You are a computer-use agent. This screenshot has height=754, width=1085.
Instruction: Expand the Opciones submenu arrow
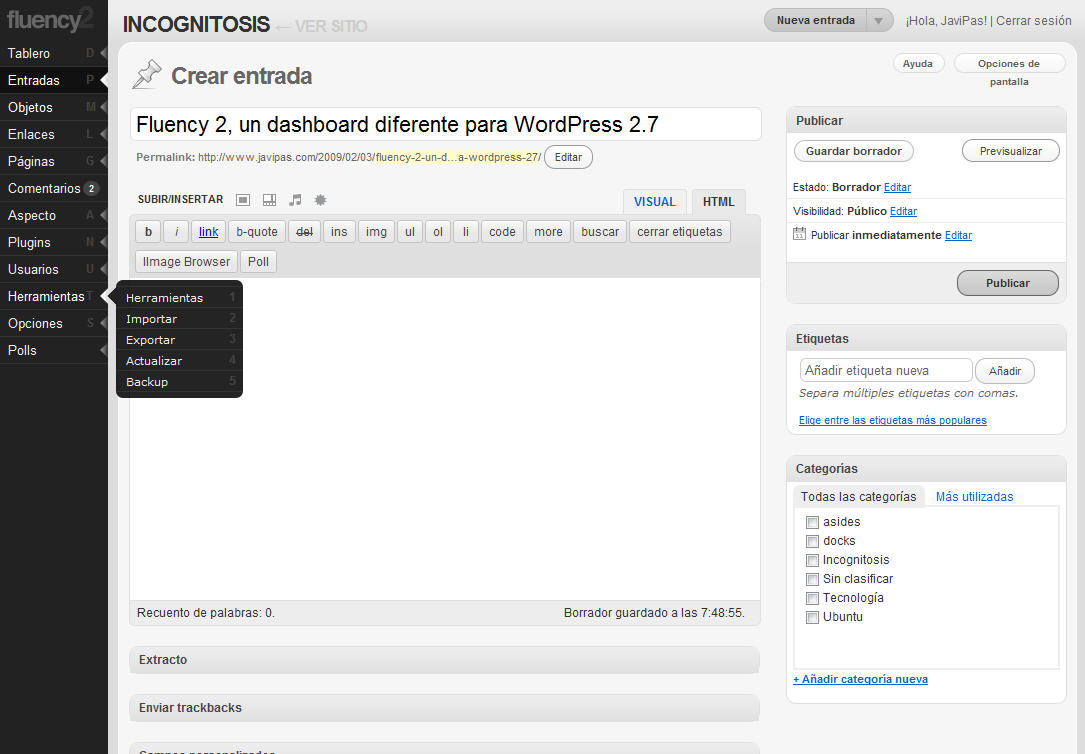(103, 323)
